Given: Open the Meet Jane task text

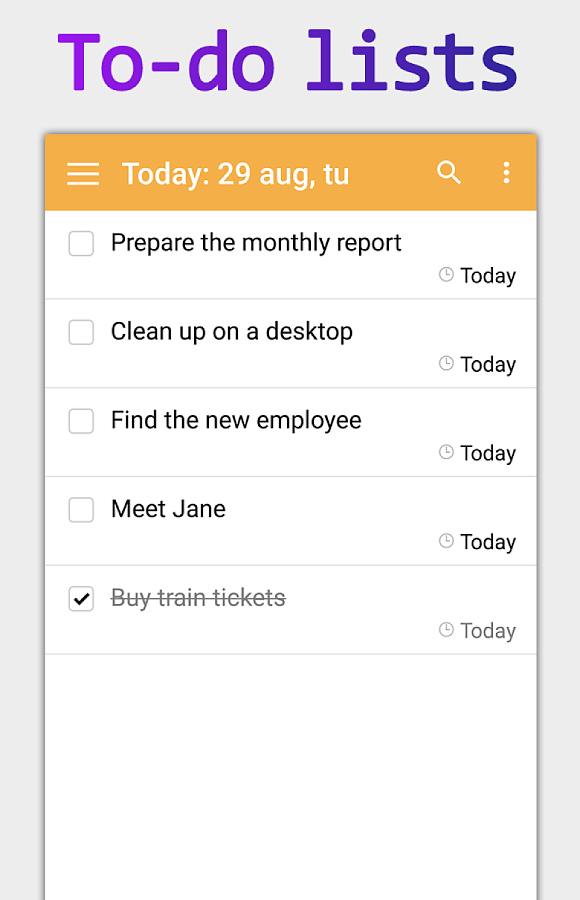Looking at the screenshot, I should tap(168, 509).
